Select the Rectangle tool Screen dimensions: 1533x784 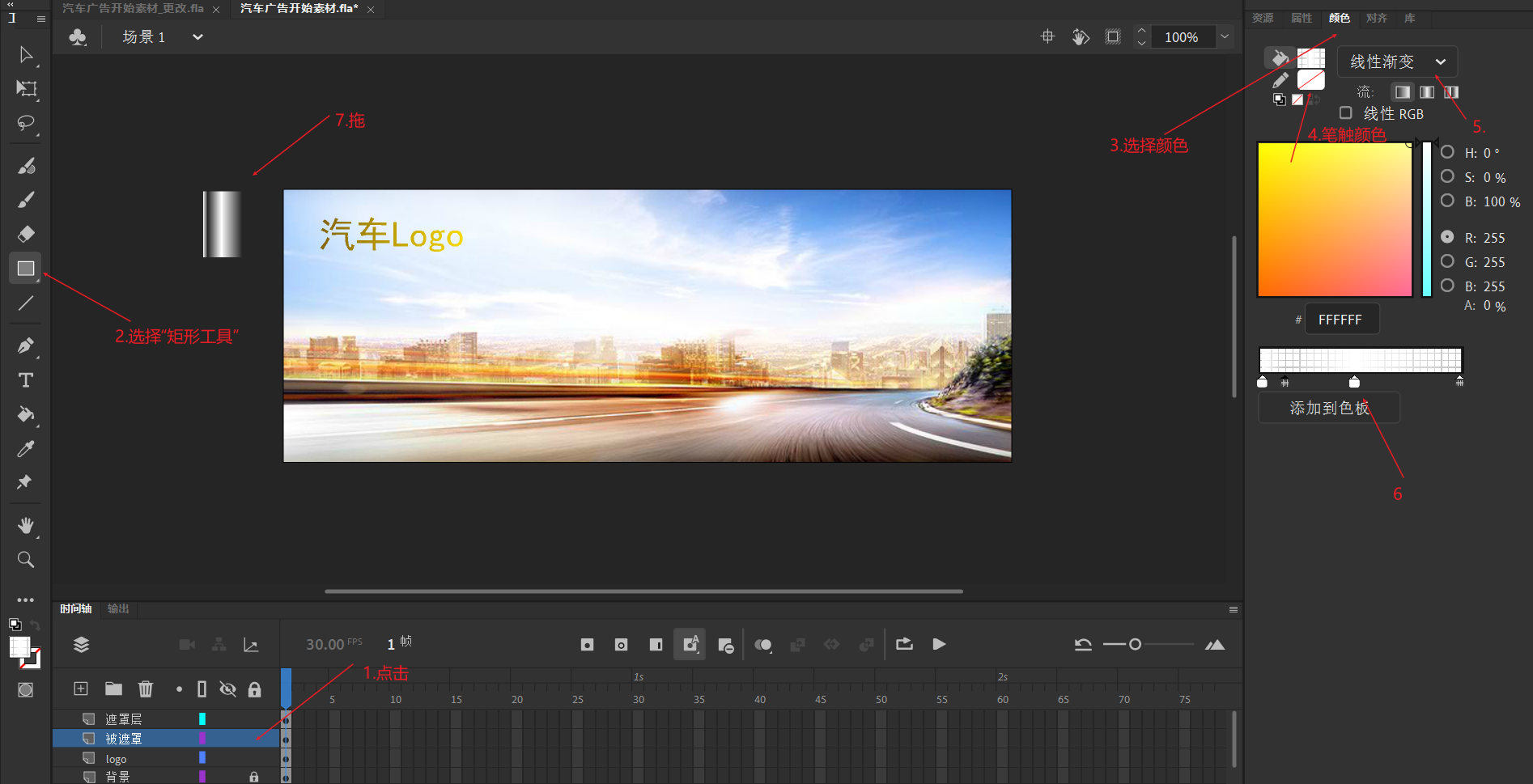(x=26, y=269)
